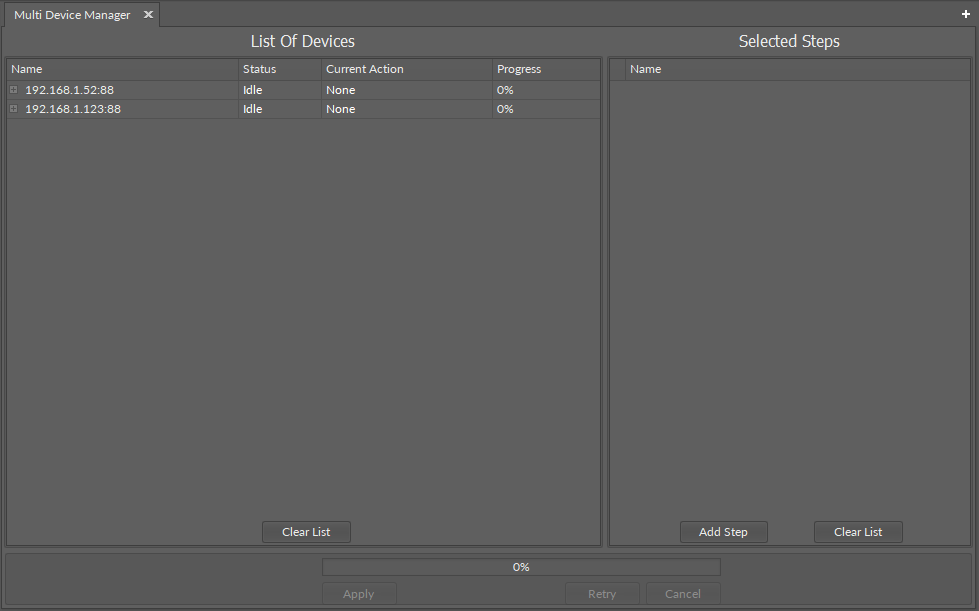Select the Multi Device Manager tab
Viewport: 979px width, 611px height.
[70, 14]
